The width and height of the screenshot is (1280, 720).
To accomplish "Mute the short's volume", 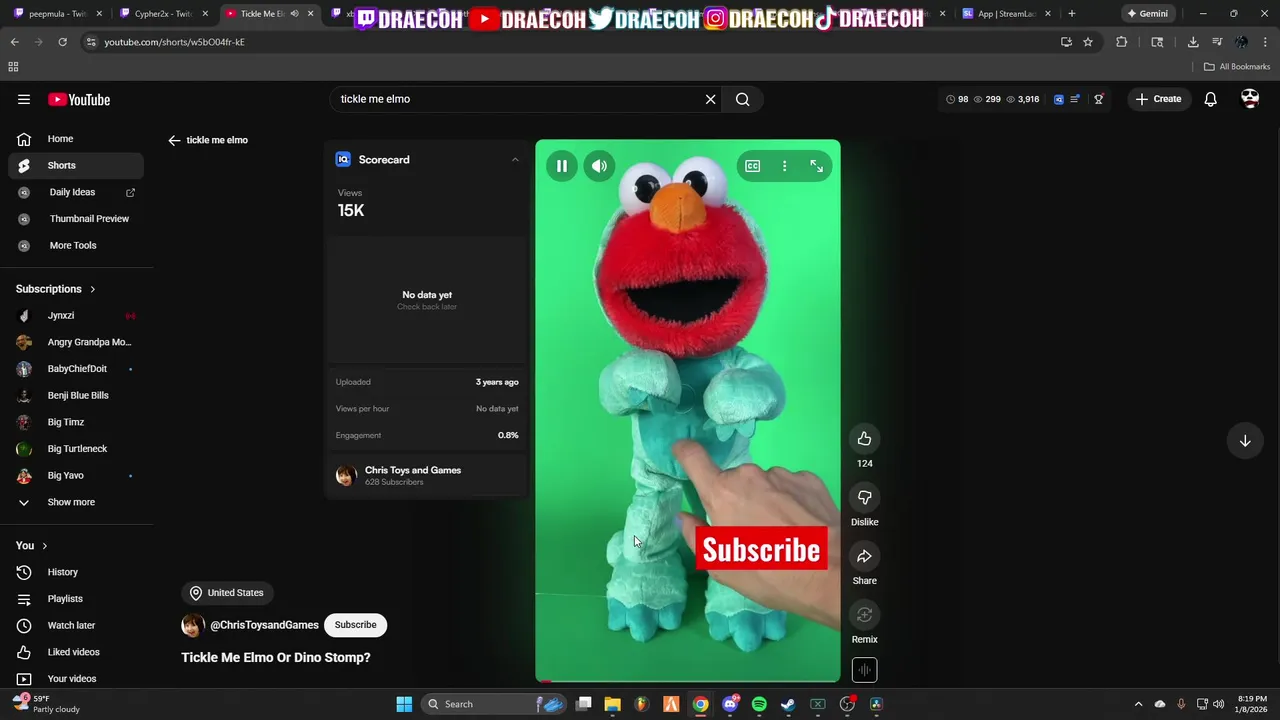I will tap(599, 166).
